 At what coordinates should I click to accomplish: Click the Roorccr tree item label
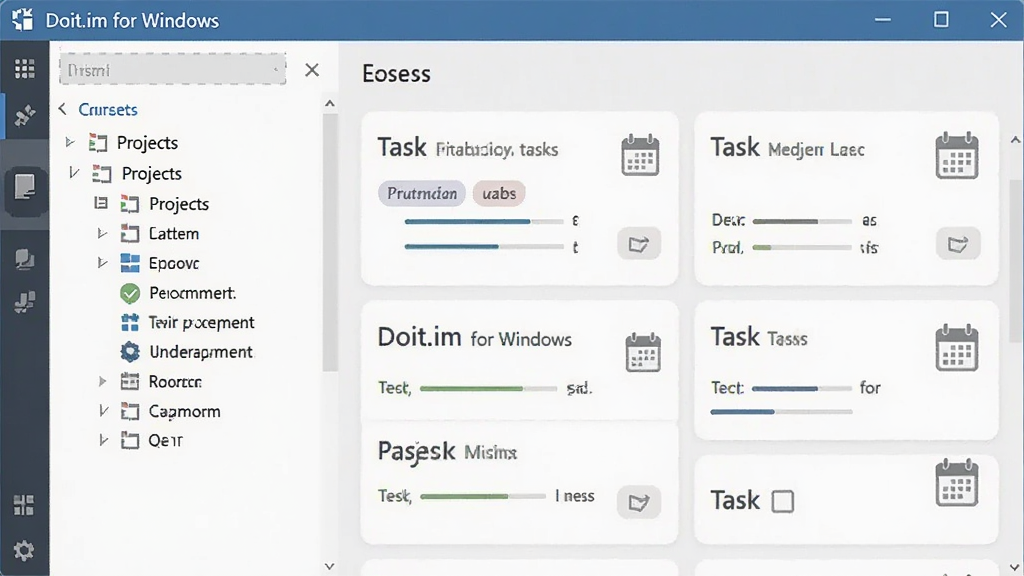pos(175,381)
